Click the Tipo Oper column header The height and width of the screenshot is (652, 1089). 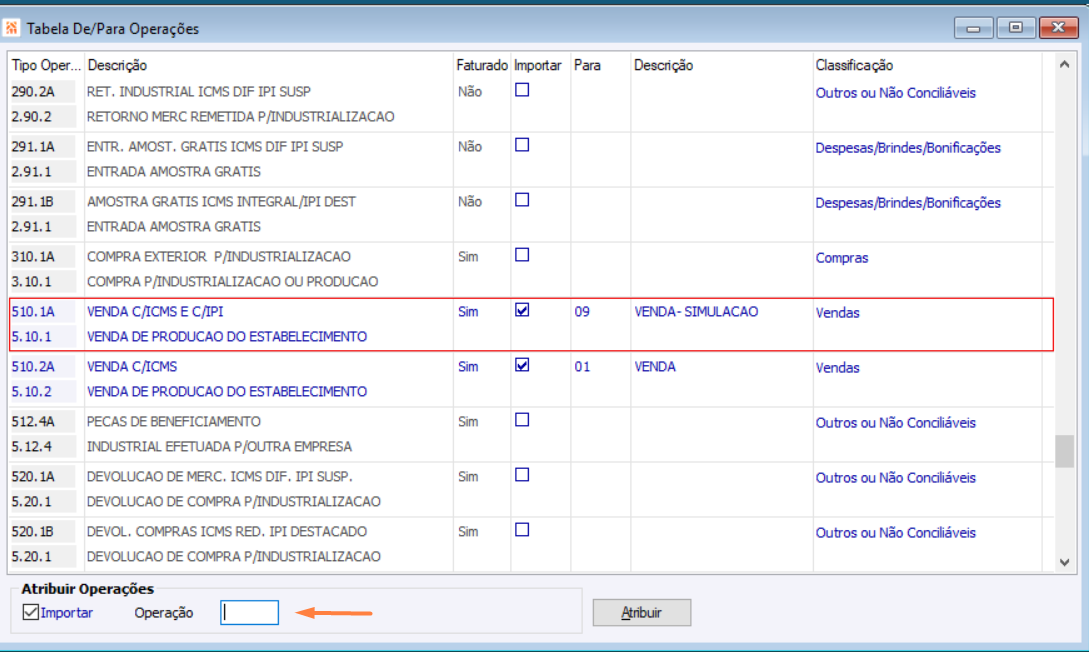click(x=46, y=65)
